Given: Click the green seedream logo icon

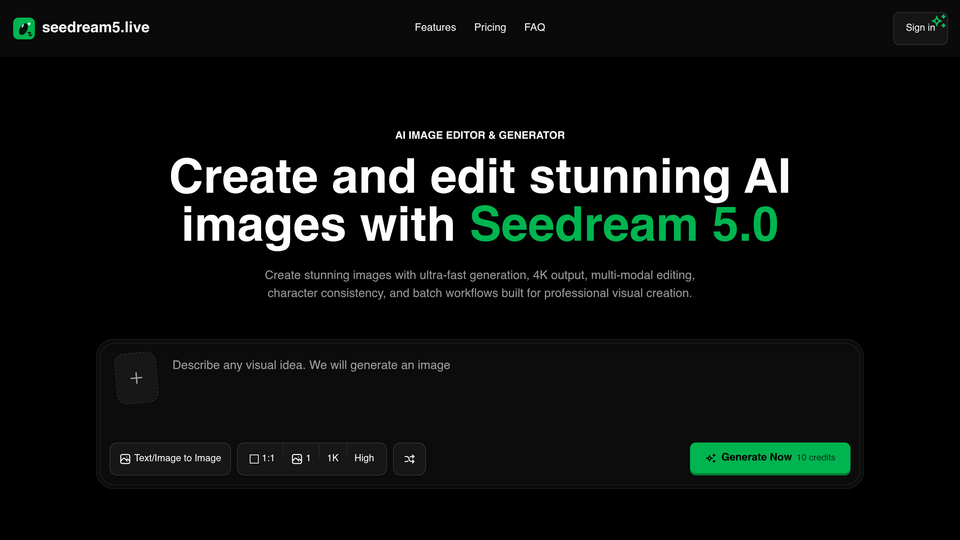Looking at the screenshot, I should point(24,28).
